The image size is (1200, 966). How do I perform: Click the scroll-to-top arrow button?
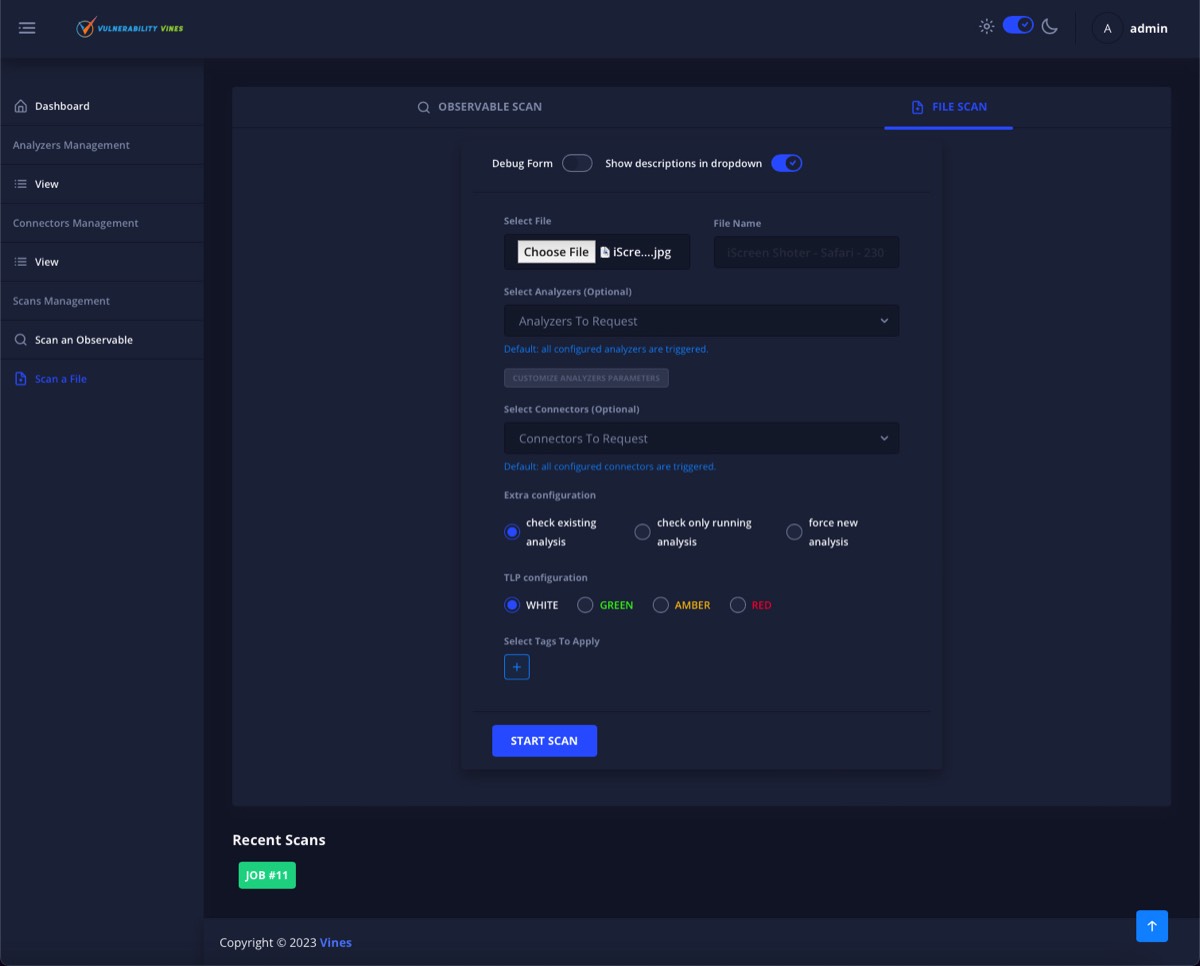(1152, 926)
